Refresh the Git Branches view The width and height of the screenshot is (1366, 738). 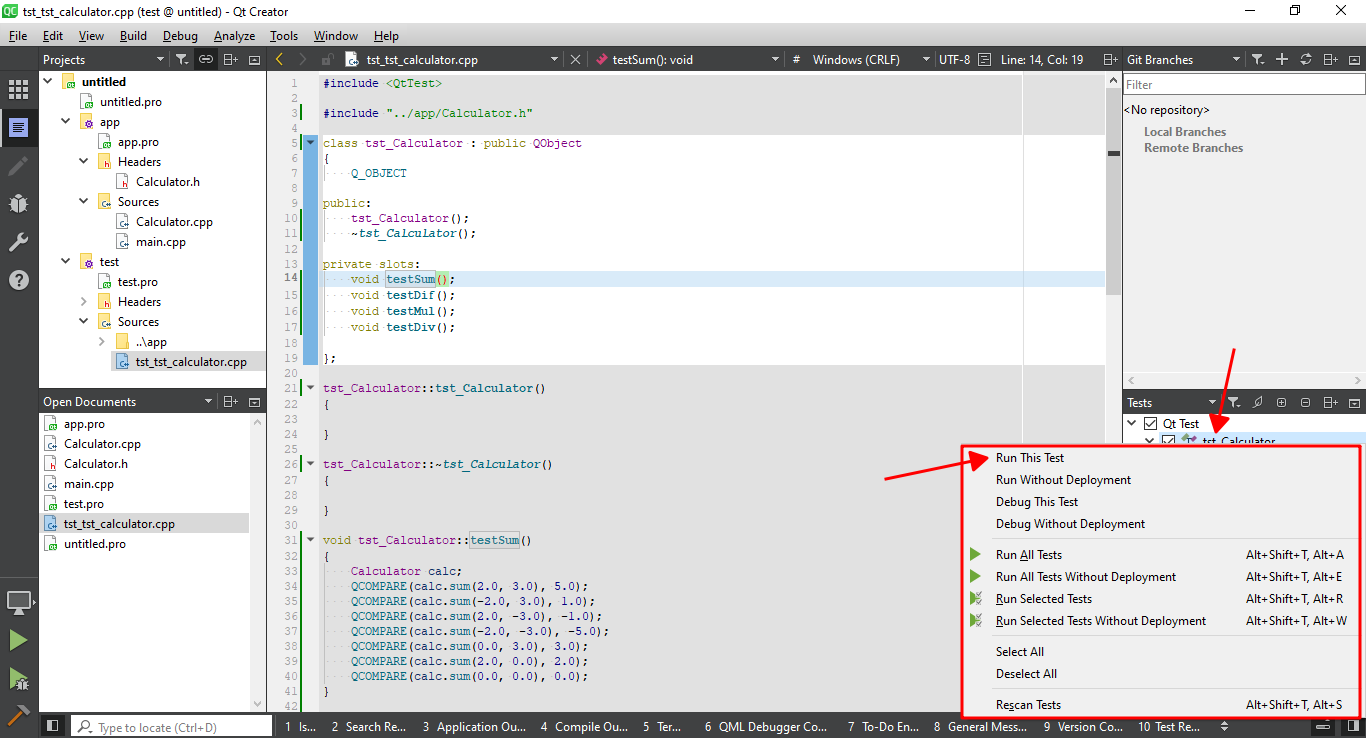point(1306,60)
